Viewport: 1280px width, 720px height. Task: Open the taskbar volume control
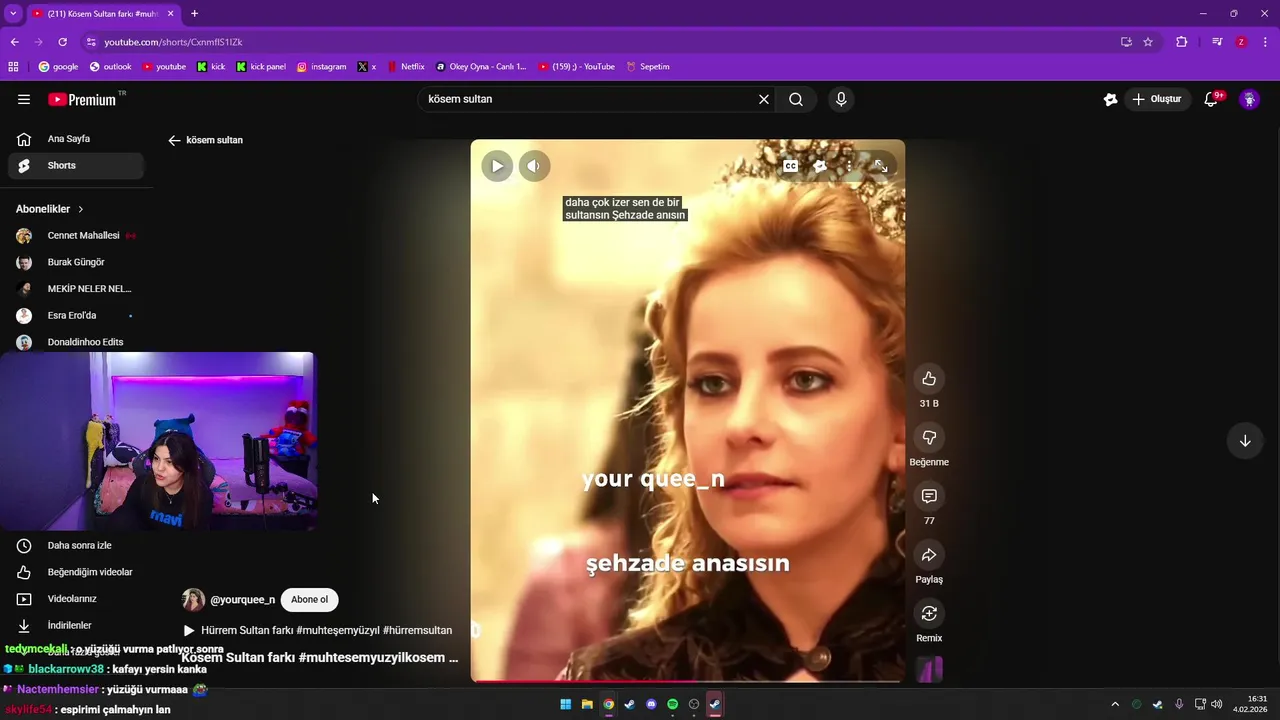pyautogui.click(x=1217, y=704)
